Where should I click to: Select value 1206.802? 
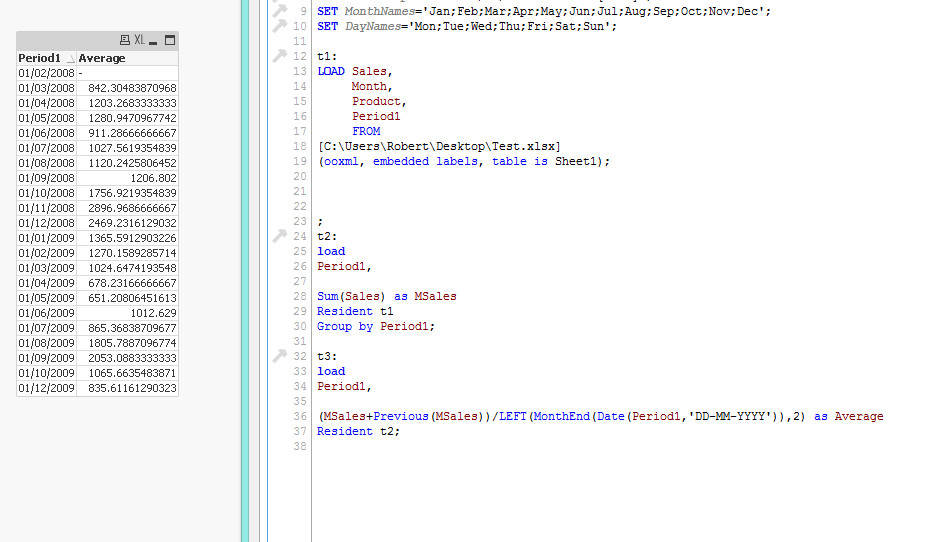tap(127, 177)
